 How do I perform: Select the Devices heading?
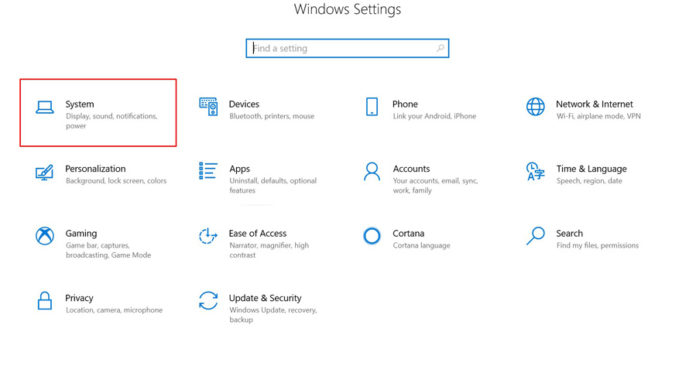point(244,104)
